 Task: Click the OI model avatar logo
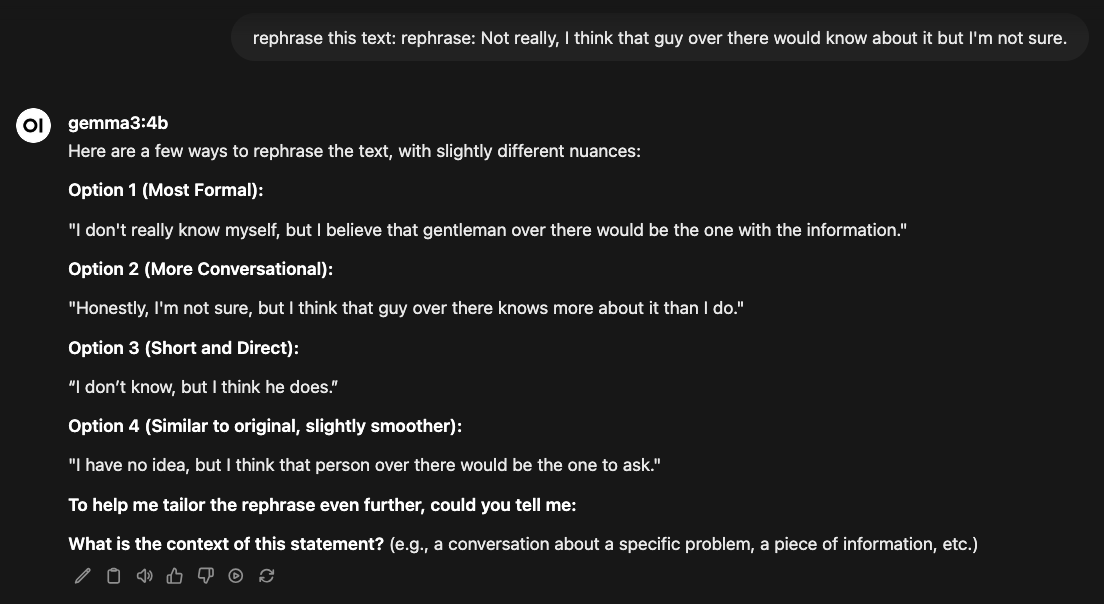click(33, 124)
